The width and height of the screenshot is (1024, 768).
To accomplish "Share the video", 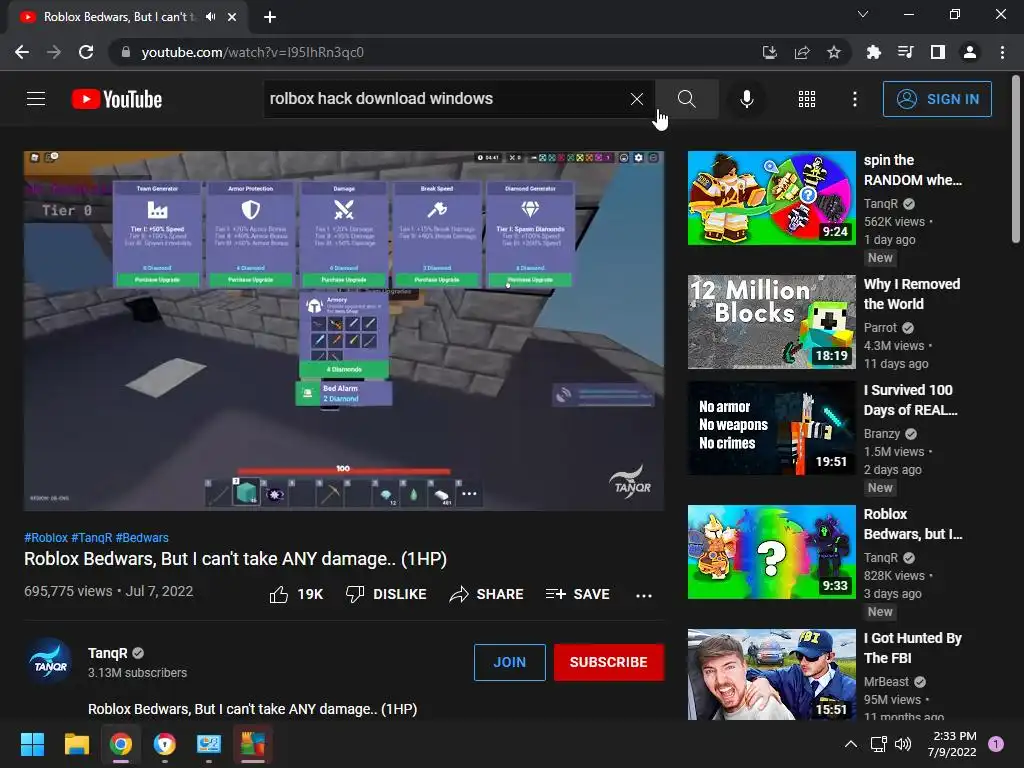I will click(x=487, y=594).
